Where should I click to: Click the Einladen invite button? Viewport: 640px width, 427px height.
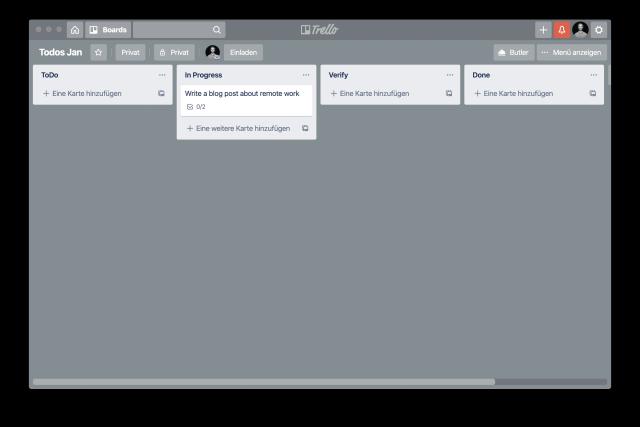243,52
